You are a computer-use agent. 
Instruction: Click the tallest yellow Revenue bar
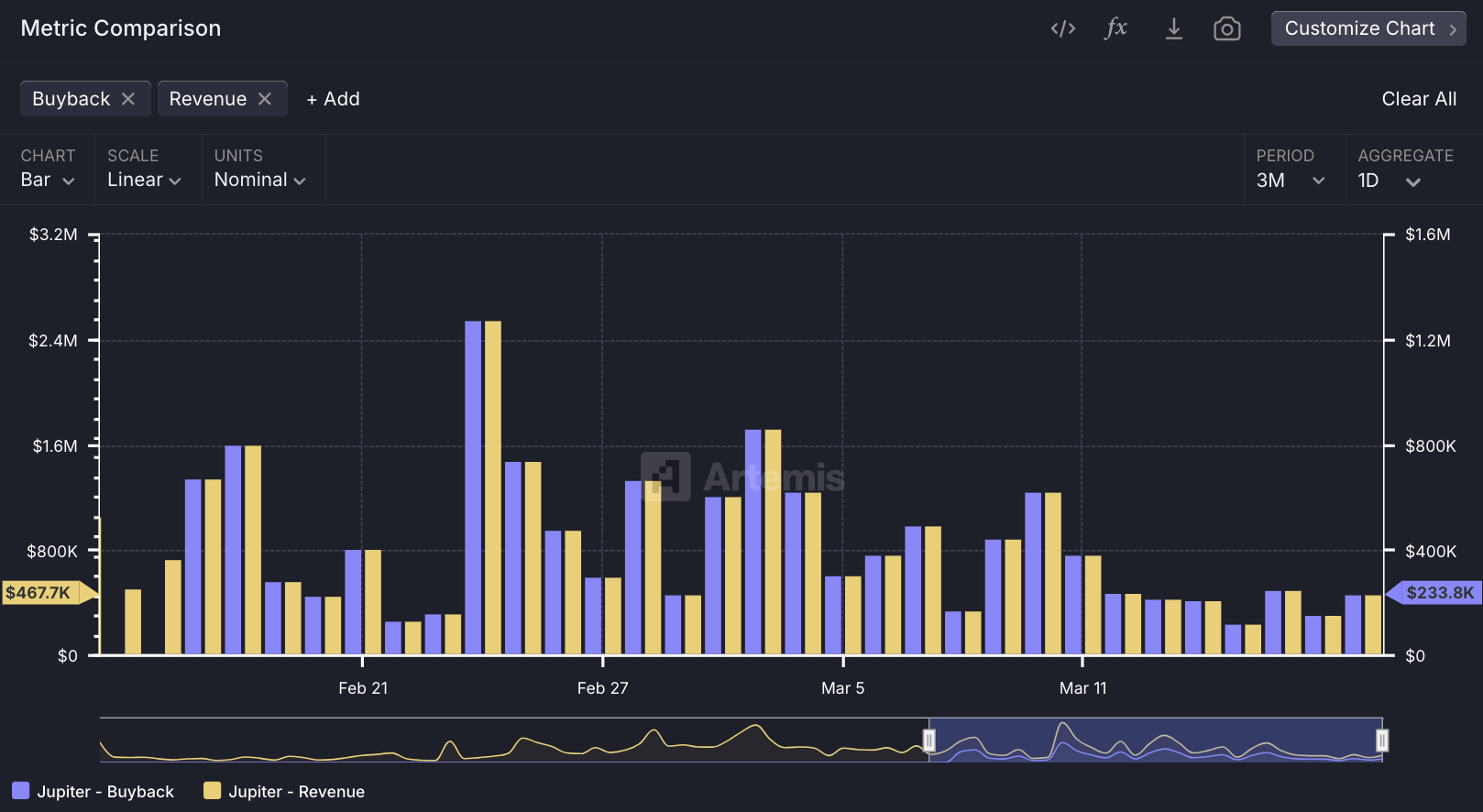point(493,488)
